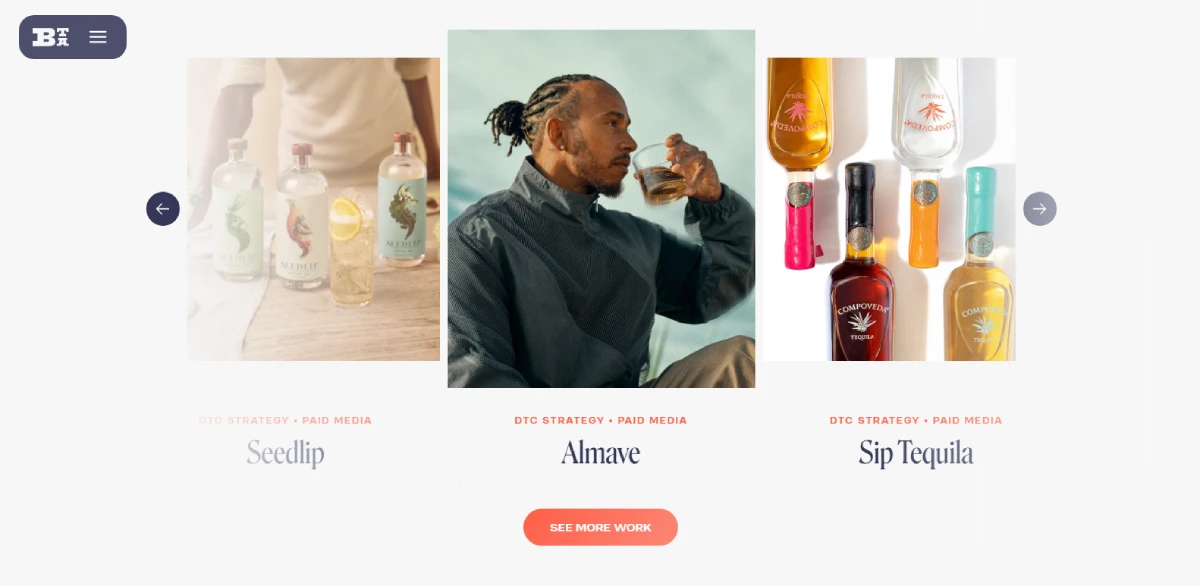Viewport: 1200px width, 586px height.
Task: Click the Almave project title
Action: tap(601, 453)
